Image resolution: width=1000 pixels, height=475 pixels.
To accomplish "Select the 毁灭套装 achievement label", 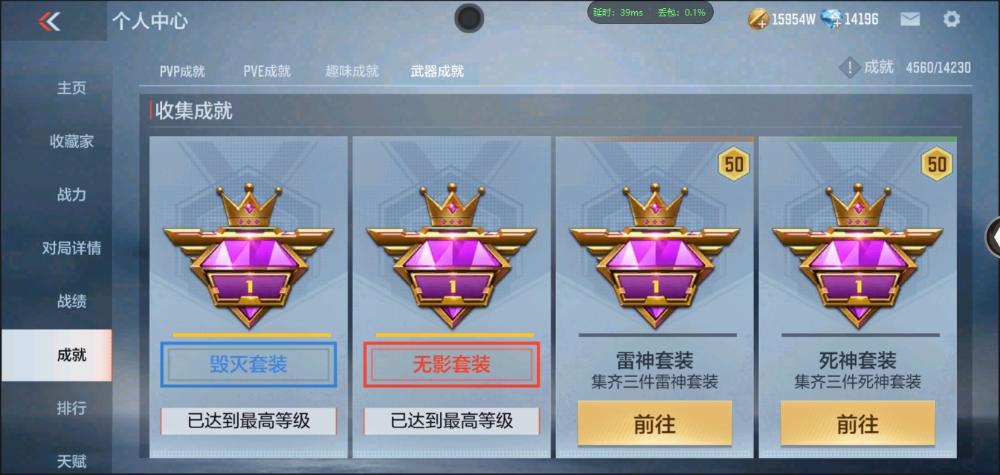I will coord(249,365).
